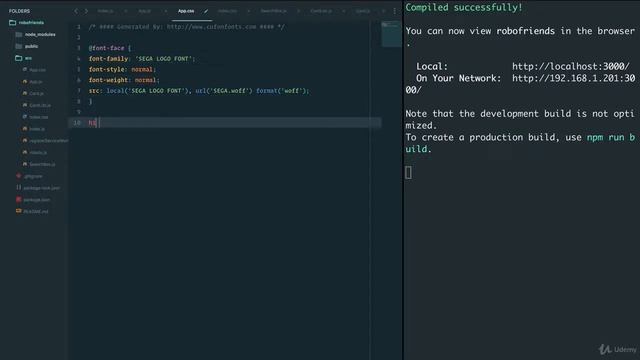Click 'npm run' command text in terminal
640x360 pixels.
[x=605, y=138]
